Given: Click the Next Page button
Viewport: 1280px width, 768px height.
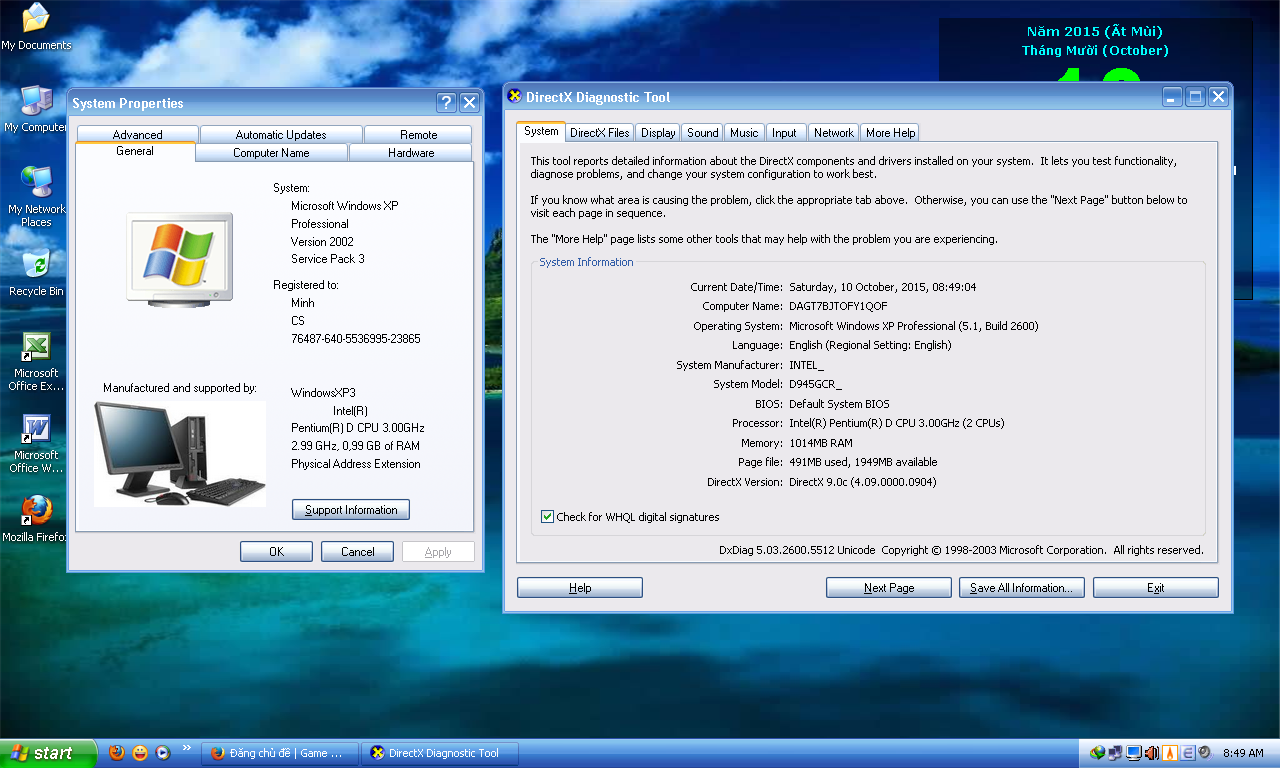Looking at the screenshot, I should 889,588.
